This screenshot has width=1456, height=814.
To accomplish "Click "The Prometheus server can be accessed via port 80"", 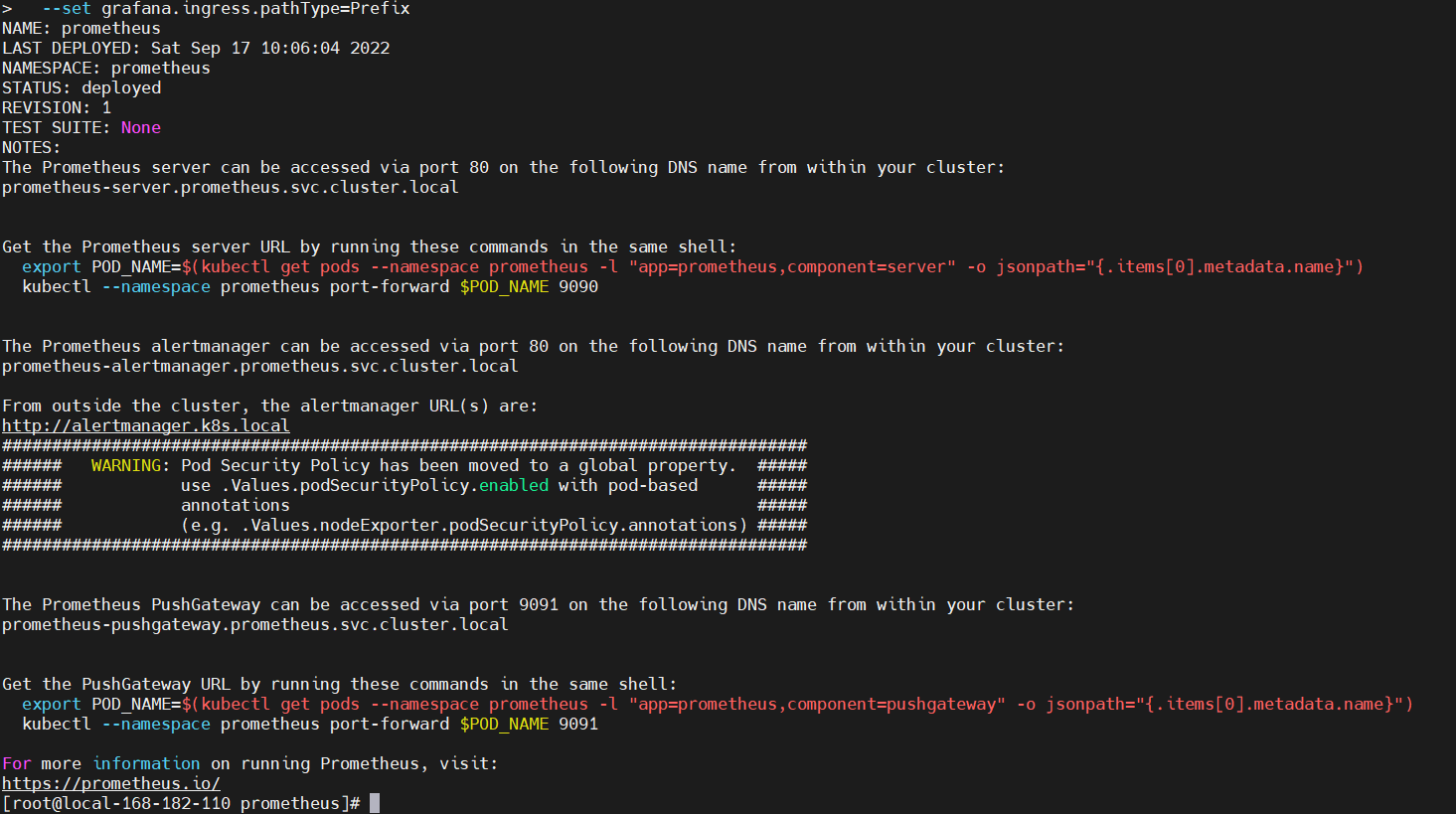I will tap(504, 167).
